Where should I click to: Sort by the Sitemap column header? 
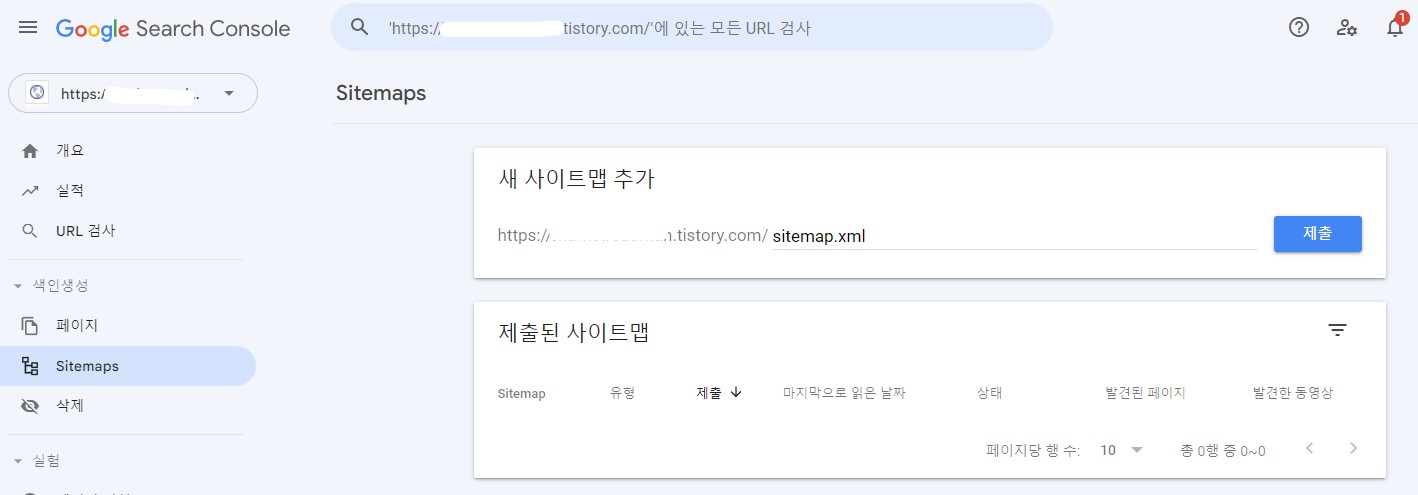coord(521,394)
